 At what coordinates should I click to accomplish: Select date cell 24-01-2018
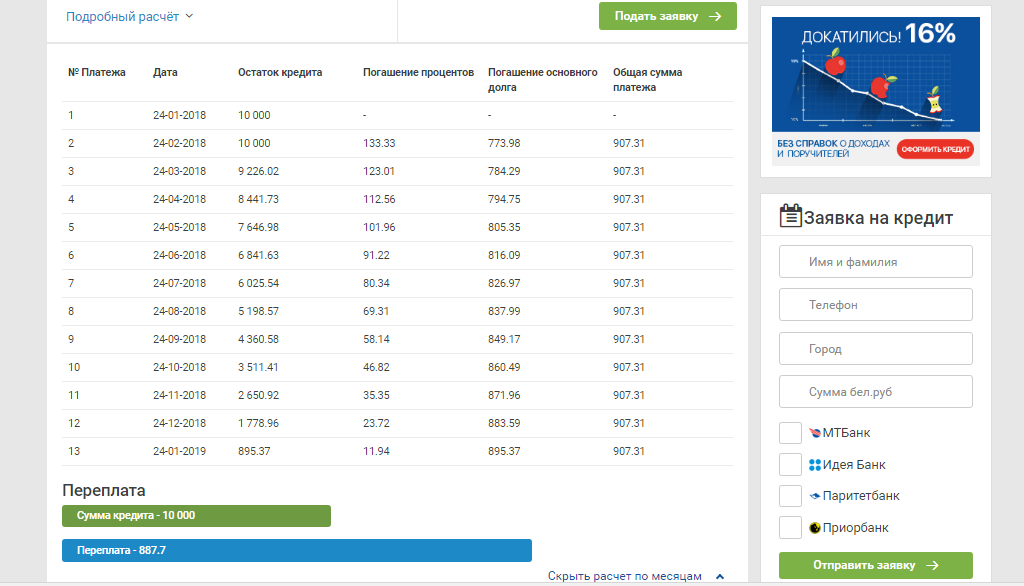(x=180, y=115)
